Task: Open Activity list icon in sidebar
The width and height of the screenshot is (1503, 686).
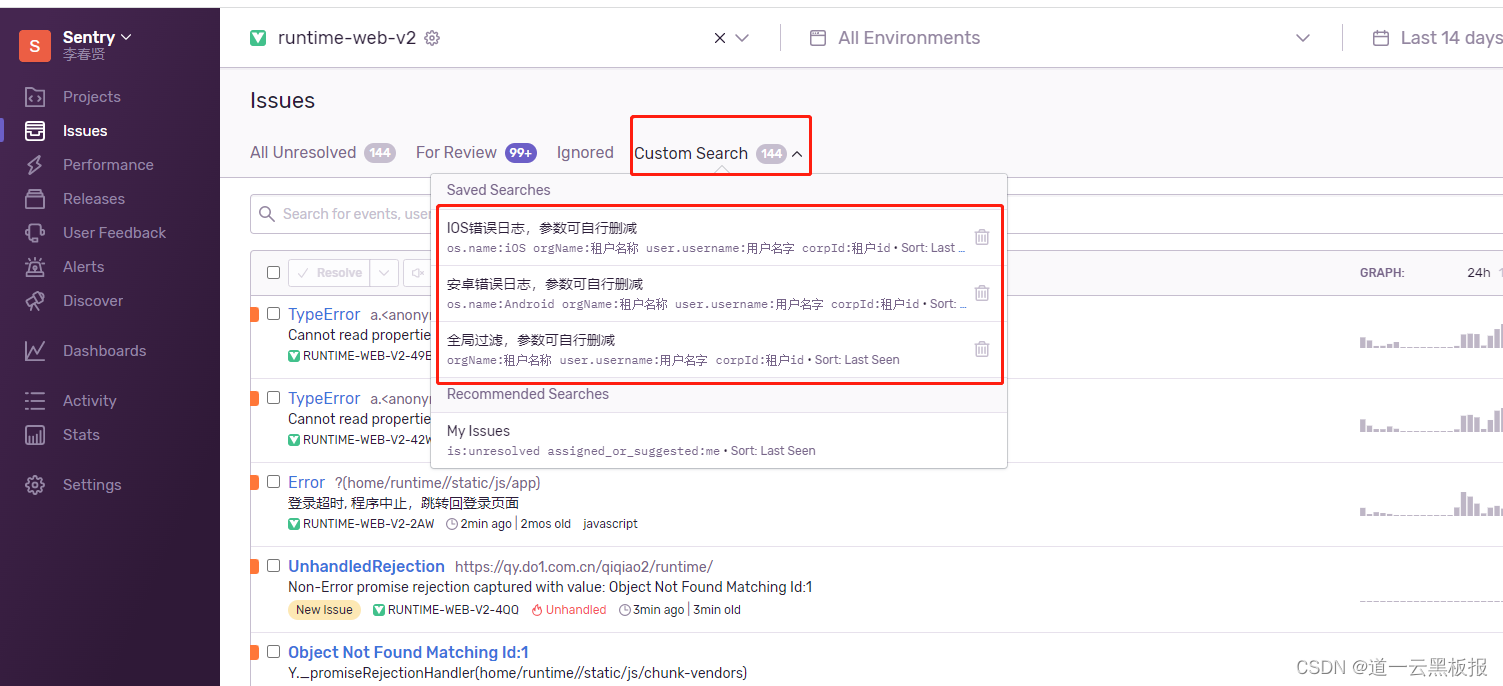Action: (x=35, y=401)
